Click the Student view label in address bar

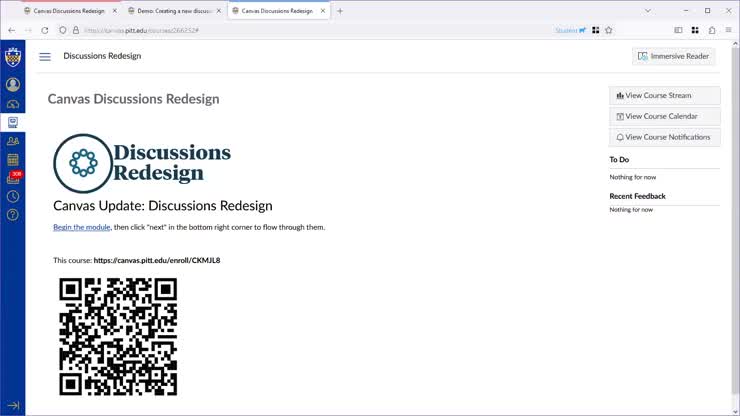click(570, 30)
